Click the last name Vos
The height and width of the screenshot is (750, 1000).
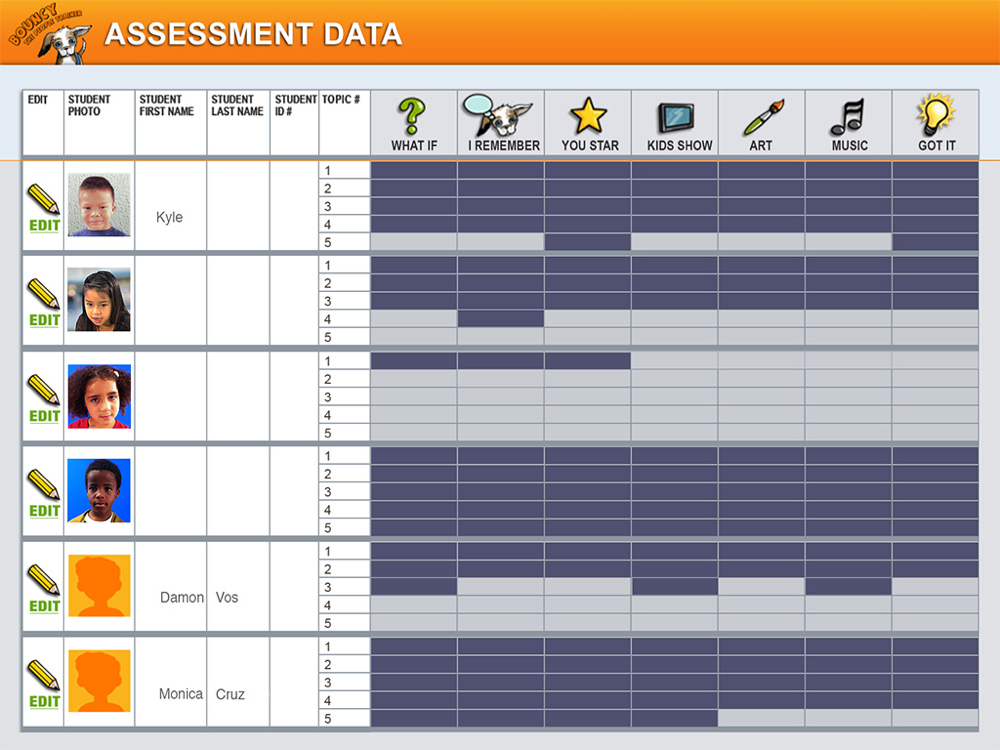pyautogui.click(x=227, y=598)
